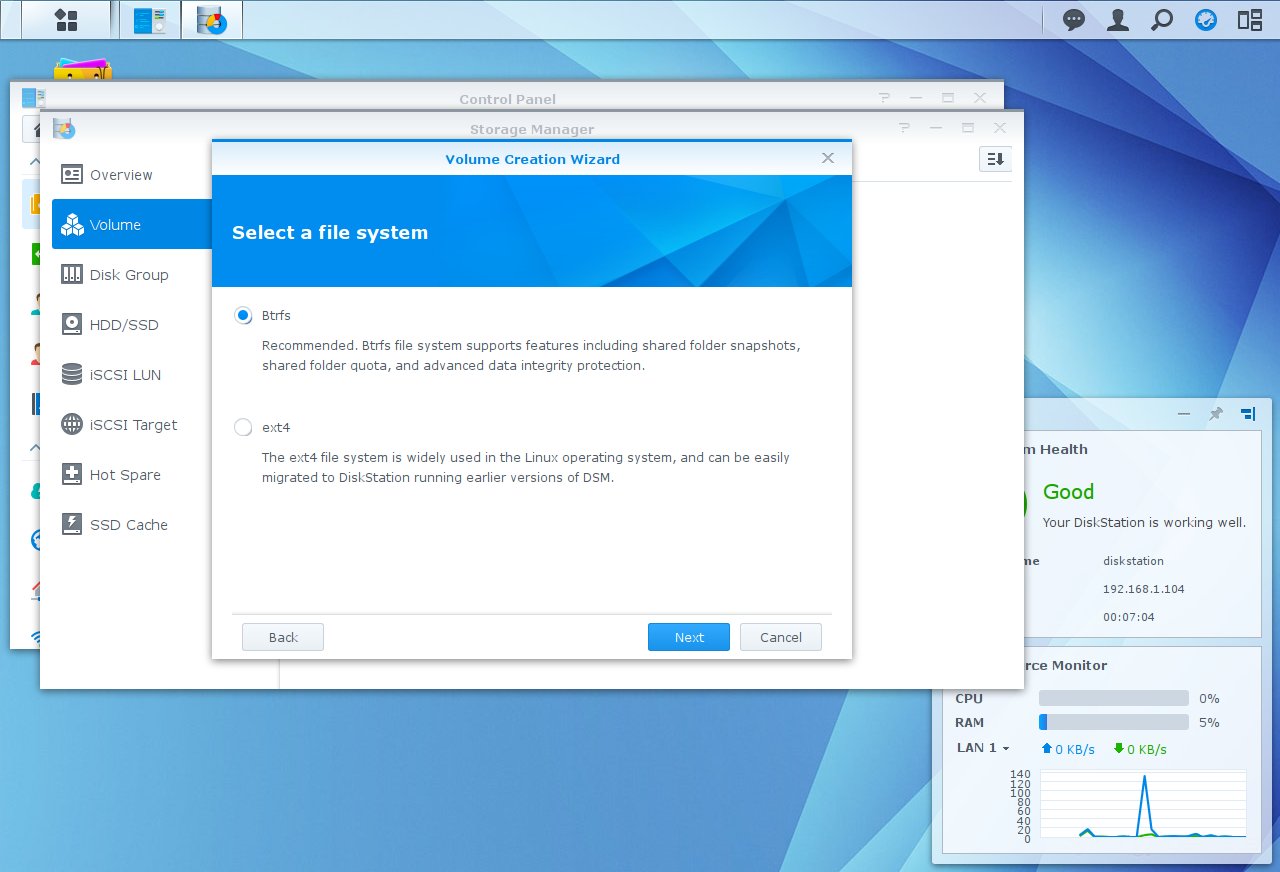
Task: Open the DSM Main Menu
Action: [66, 20]
